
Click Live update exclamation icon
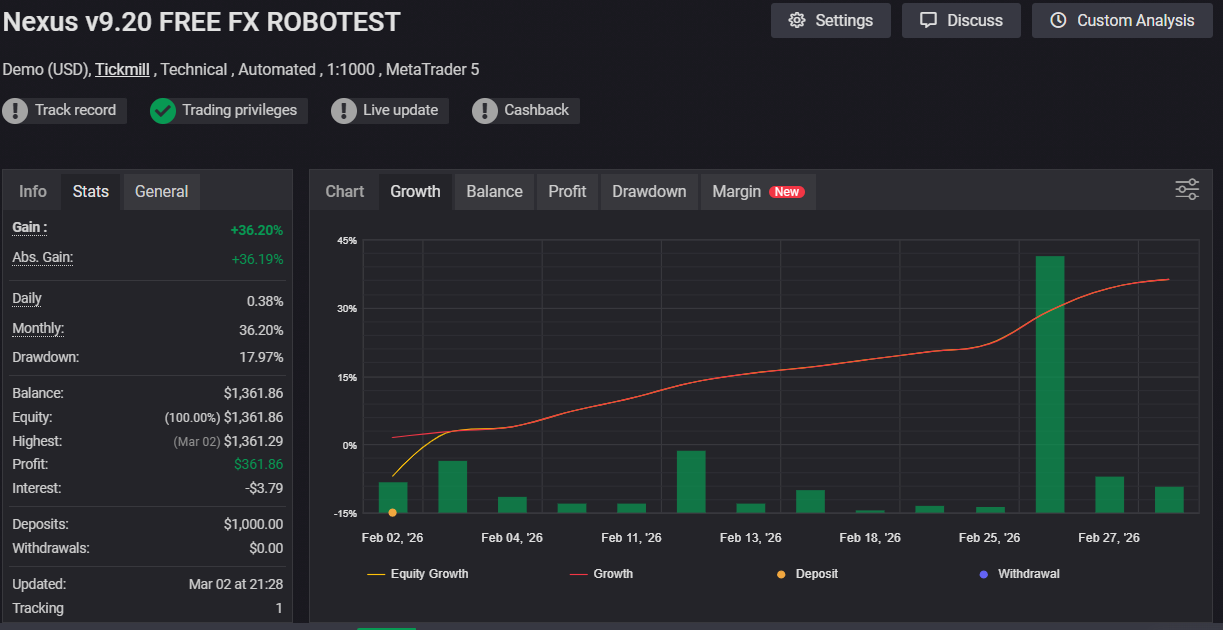[x=344, y=111]
